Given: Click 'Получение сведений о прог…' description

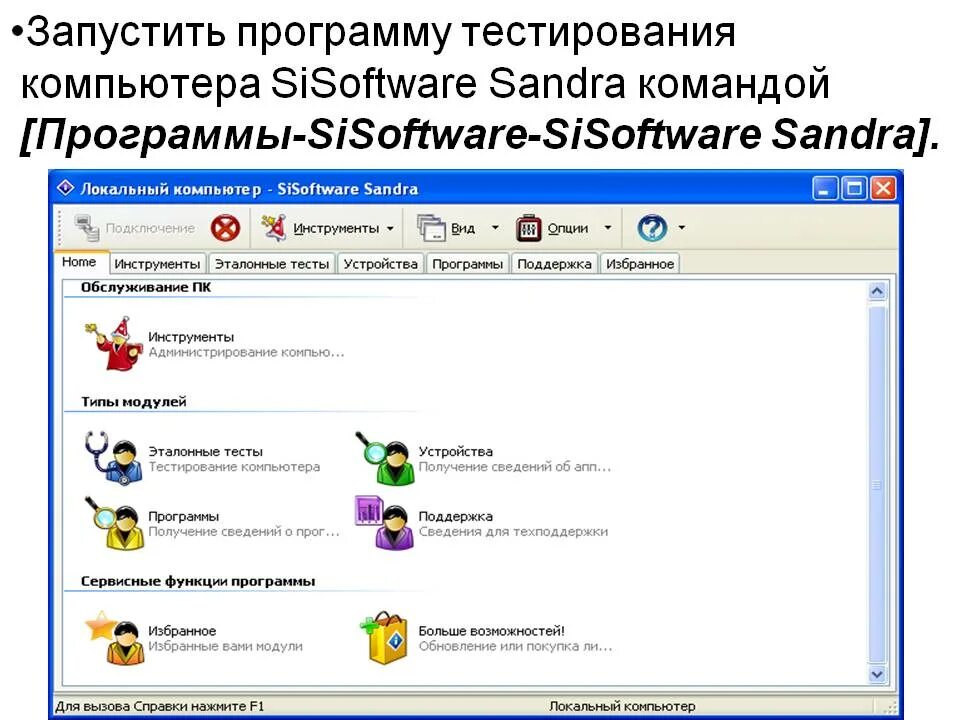Looking at the screenshot, I should pos(244,531).
